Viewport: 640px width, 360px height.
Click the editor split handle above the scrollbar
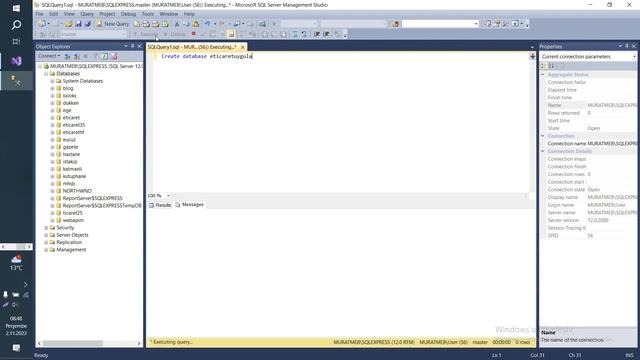(x=532, y=56)
